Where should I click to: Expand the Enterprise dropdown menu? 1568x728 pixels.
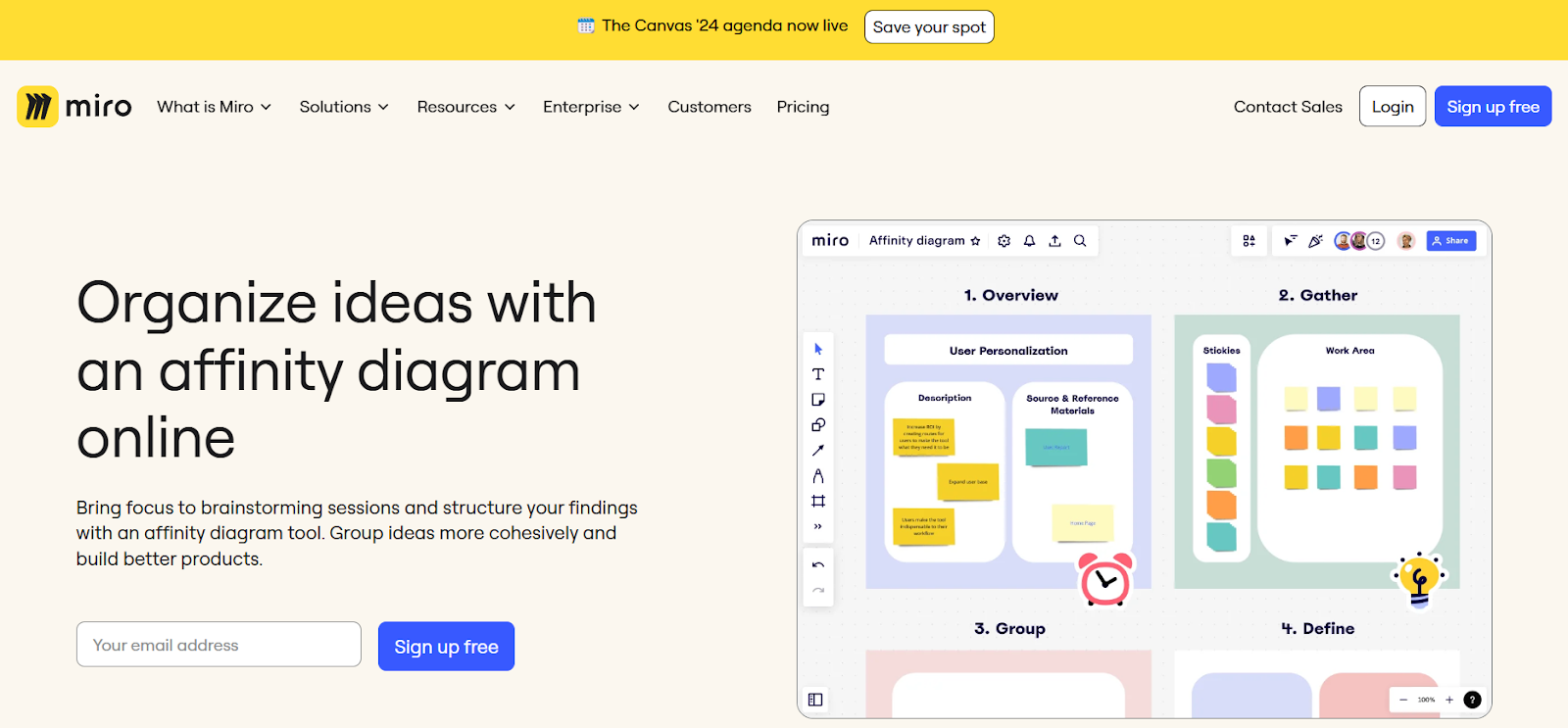(592, 107)
